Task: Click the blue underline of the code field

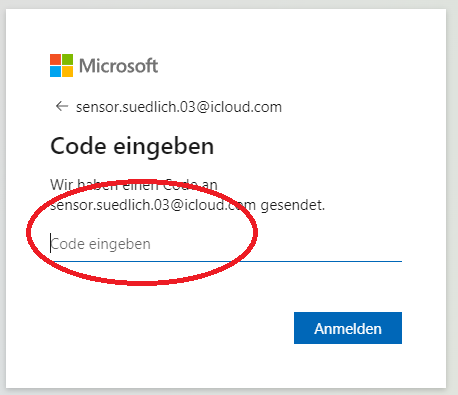Action: (226, 261)
